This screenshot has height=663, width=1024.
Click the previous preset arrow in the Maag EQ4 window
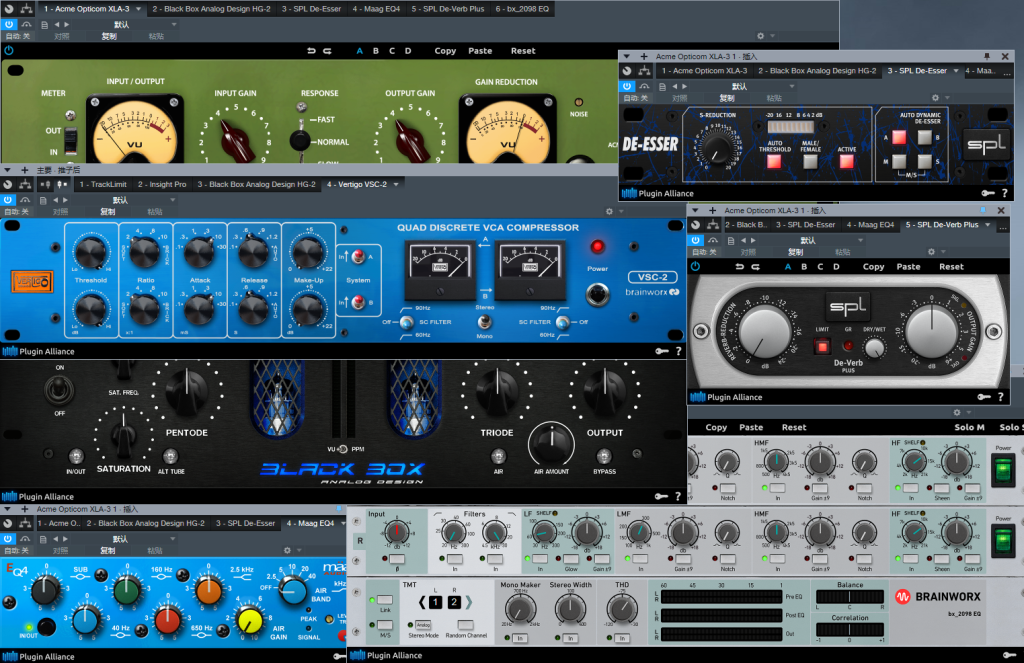point(55,539)
